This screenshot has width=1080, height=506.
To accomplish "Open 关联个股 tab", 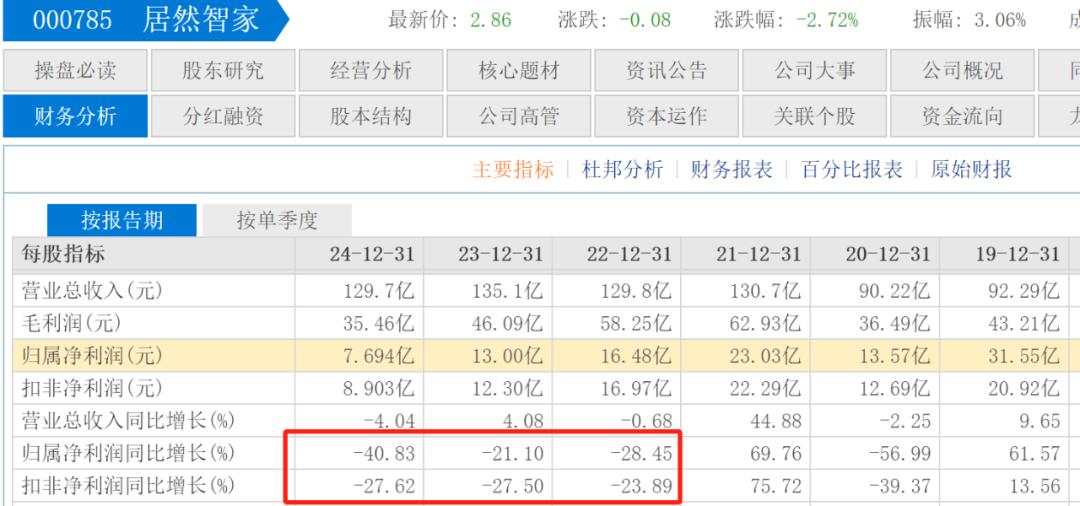I will click(814, 116).
